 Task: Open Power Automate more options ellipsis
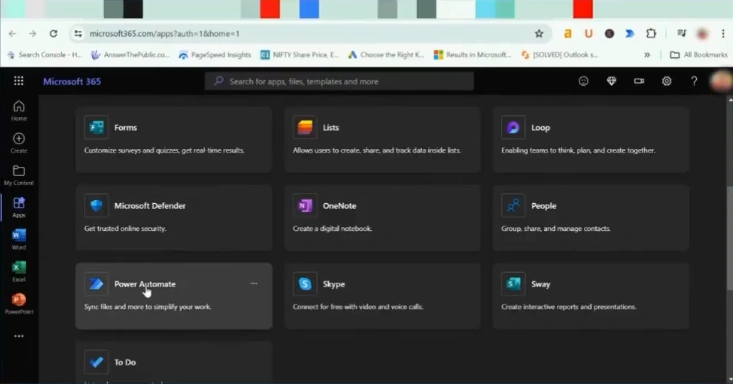(254, 283)
